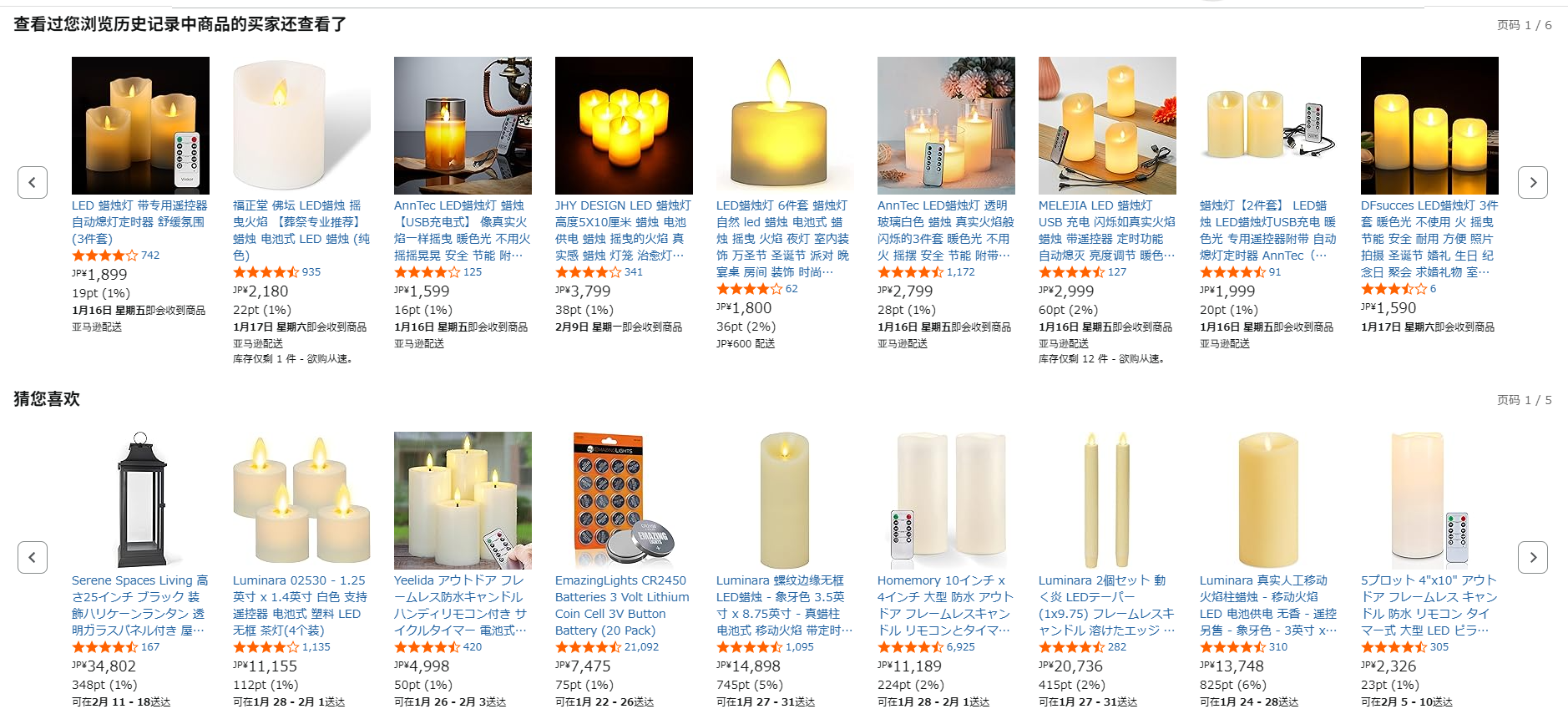Click the Luminara taper candles image
The height and width of the screenshot is (709, 1568).
tap(1107, 500)
